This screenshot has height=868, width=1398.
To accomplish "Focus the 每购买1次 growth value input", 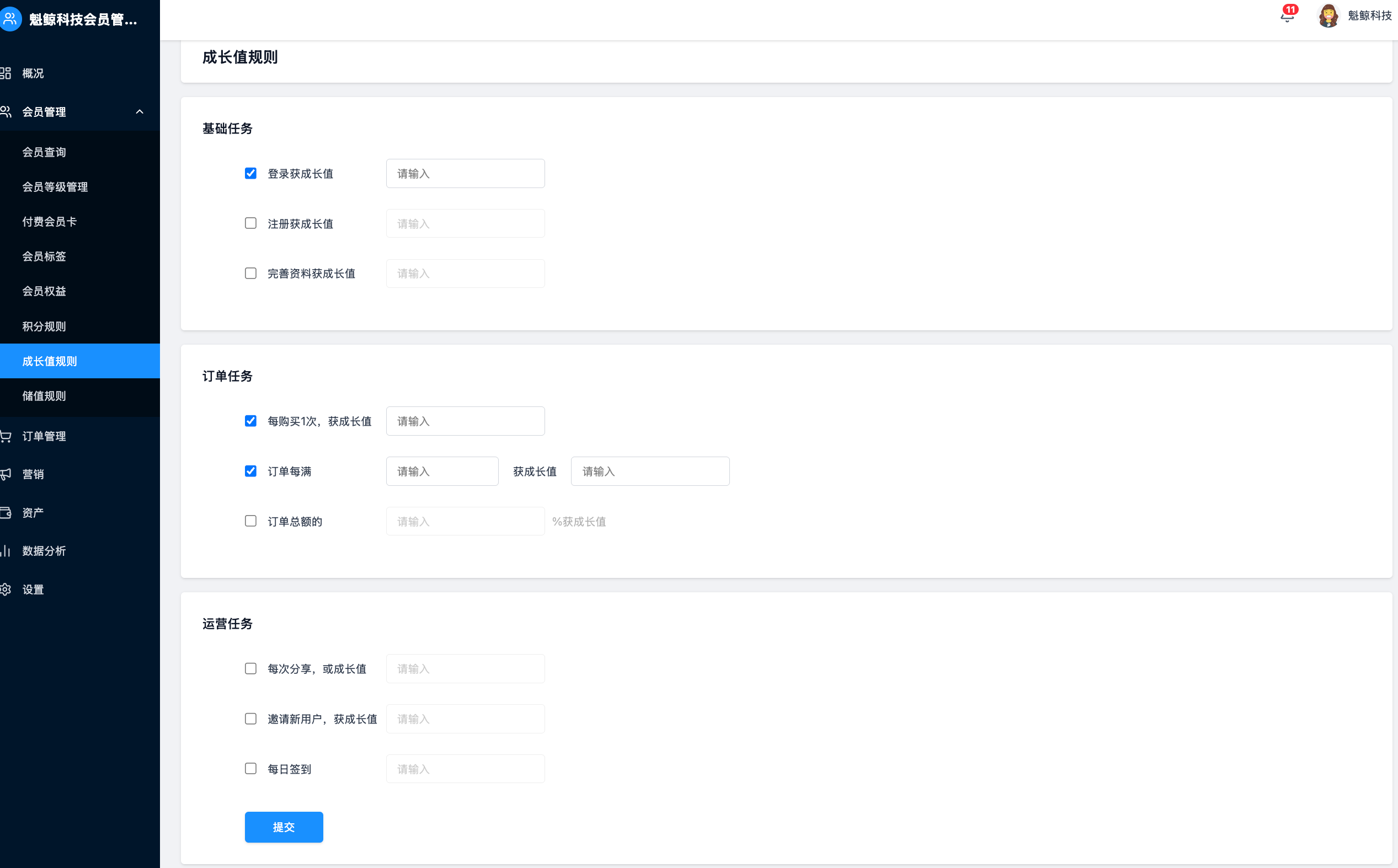I will click(x=465, y=421).
